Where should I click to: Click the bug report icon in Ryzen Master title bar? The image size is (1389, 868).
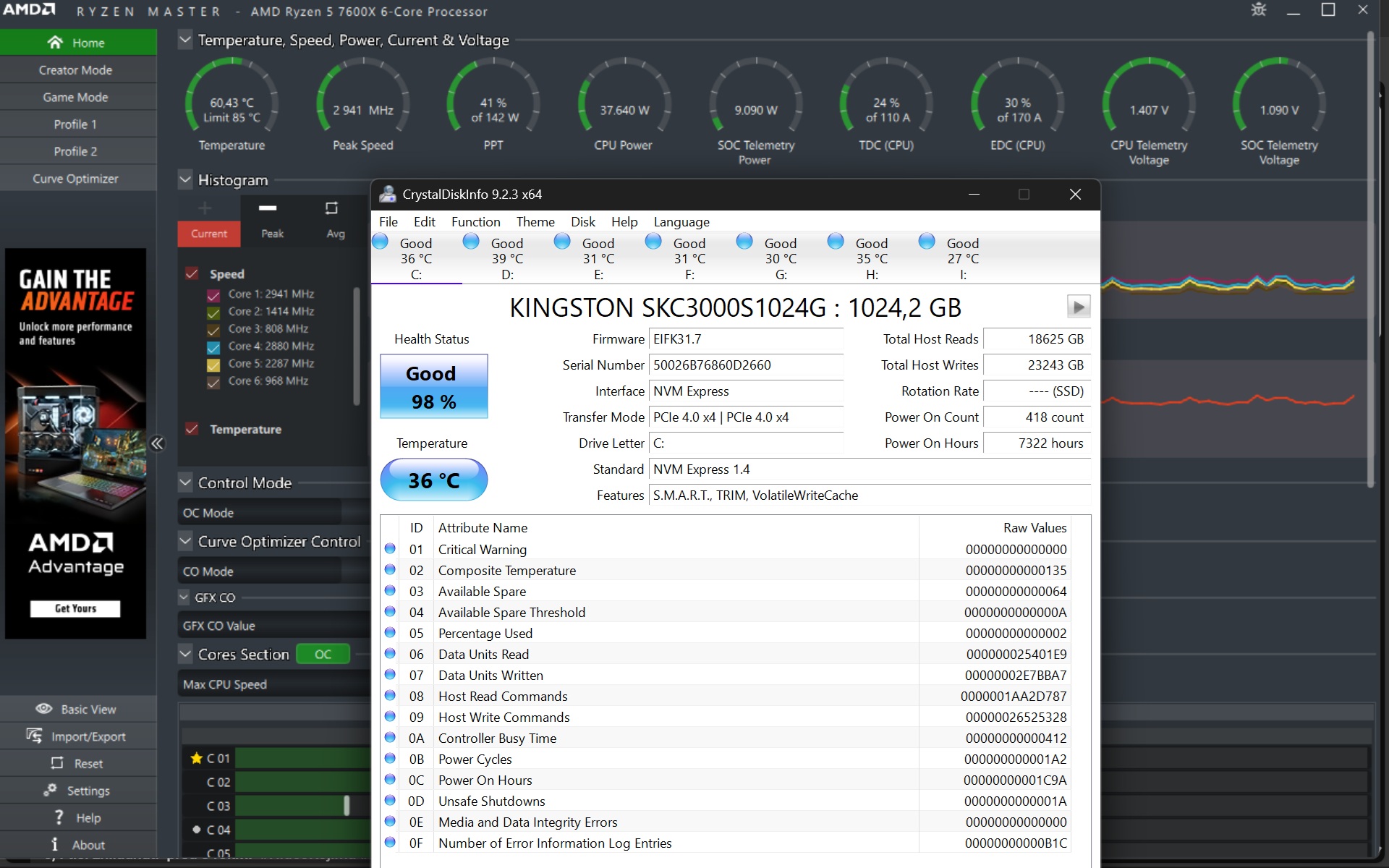(x=1259, y=10)
